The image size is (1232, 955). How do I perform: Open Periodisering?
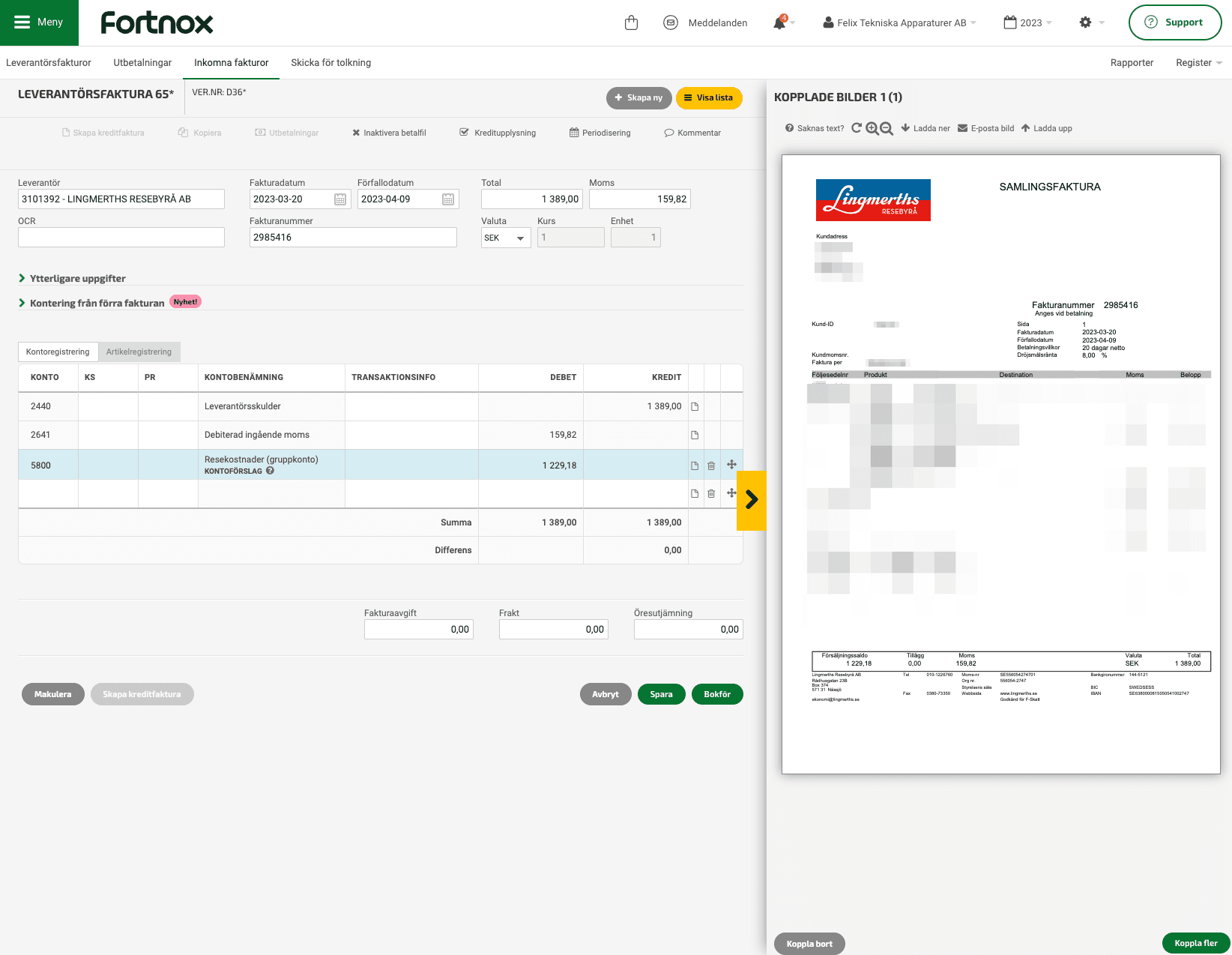pyautogui.click(x=600, y=133)
